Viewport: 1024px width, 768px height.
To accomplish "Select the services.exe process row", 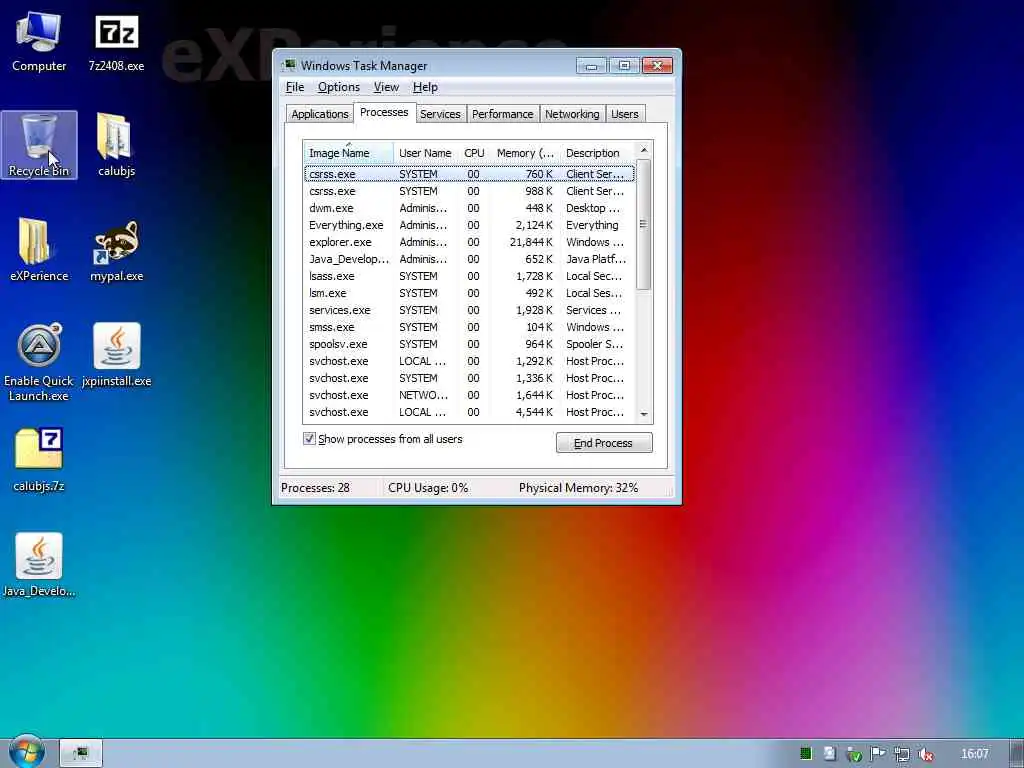I will (469, 310).
